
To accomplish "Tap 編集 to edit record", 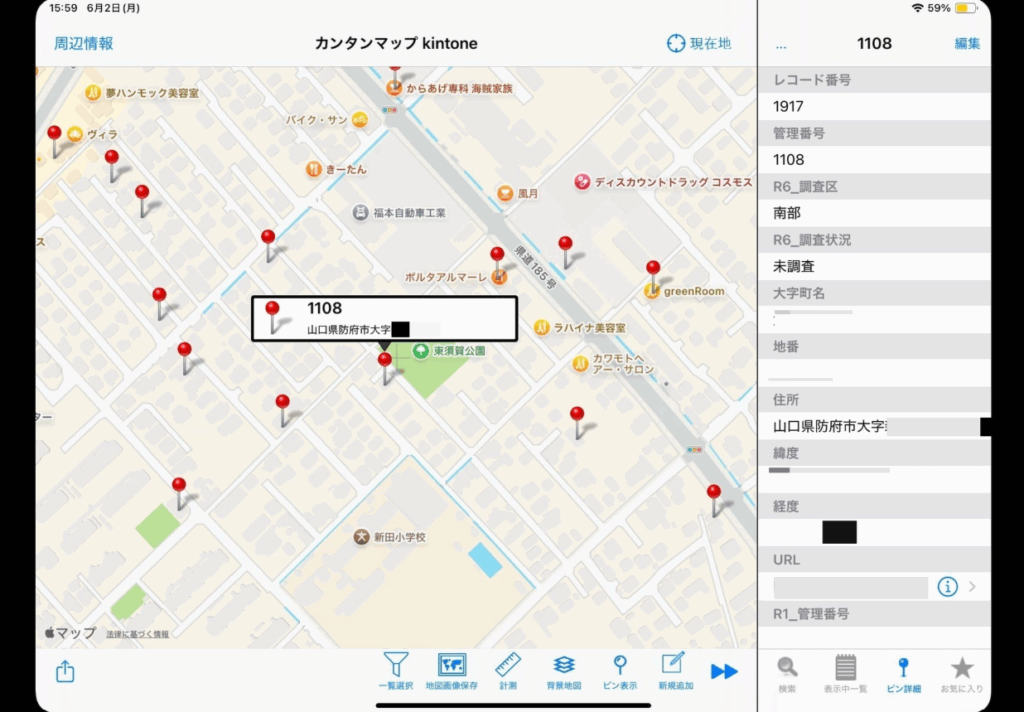I will click(967, 44).
